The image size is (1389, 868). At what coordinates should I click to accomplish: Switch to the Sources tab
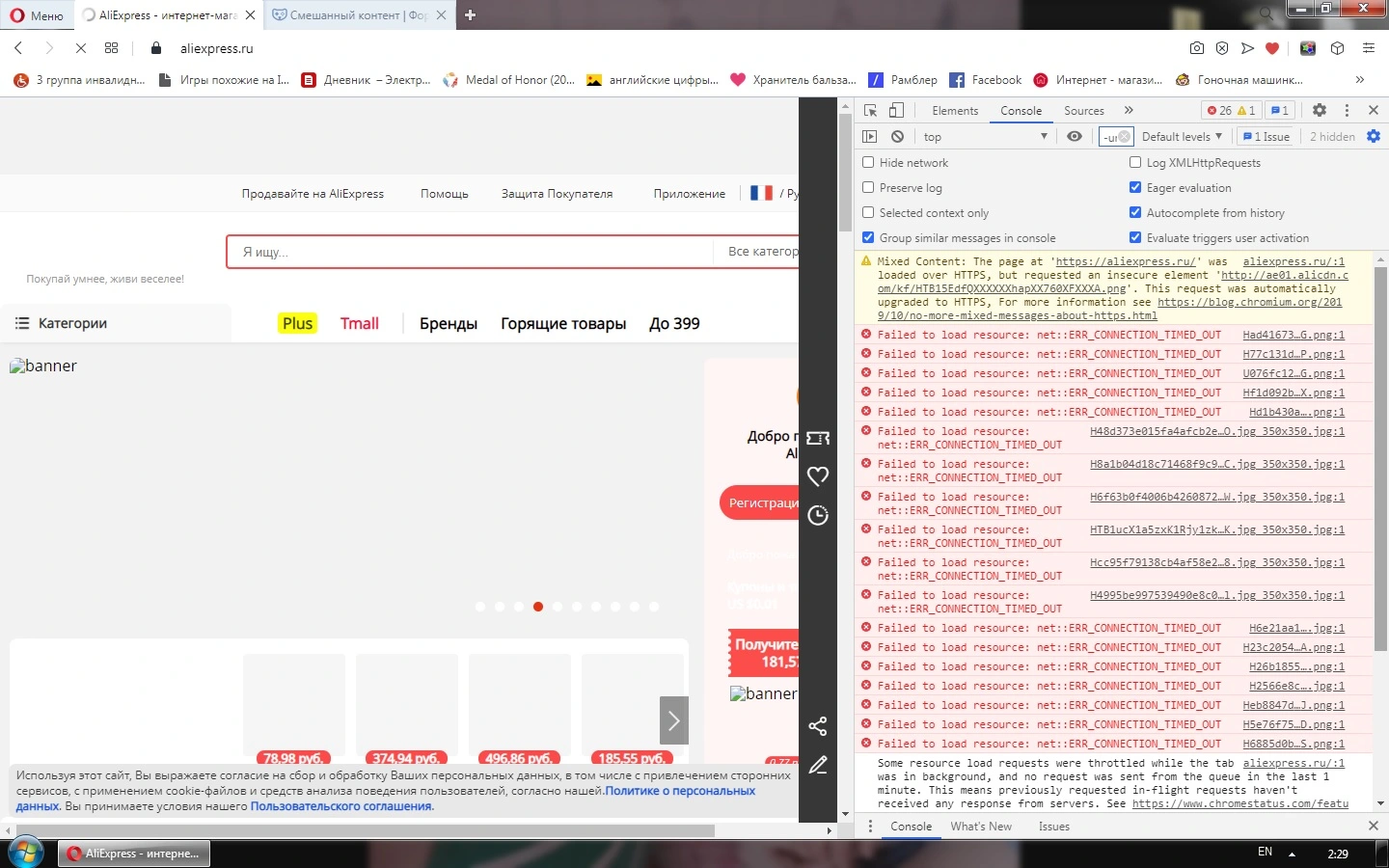point(1084,111)
